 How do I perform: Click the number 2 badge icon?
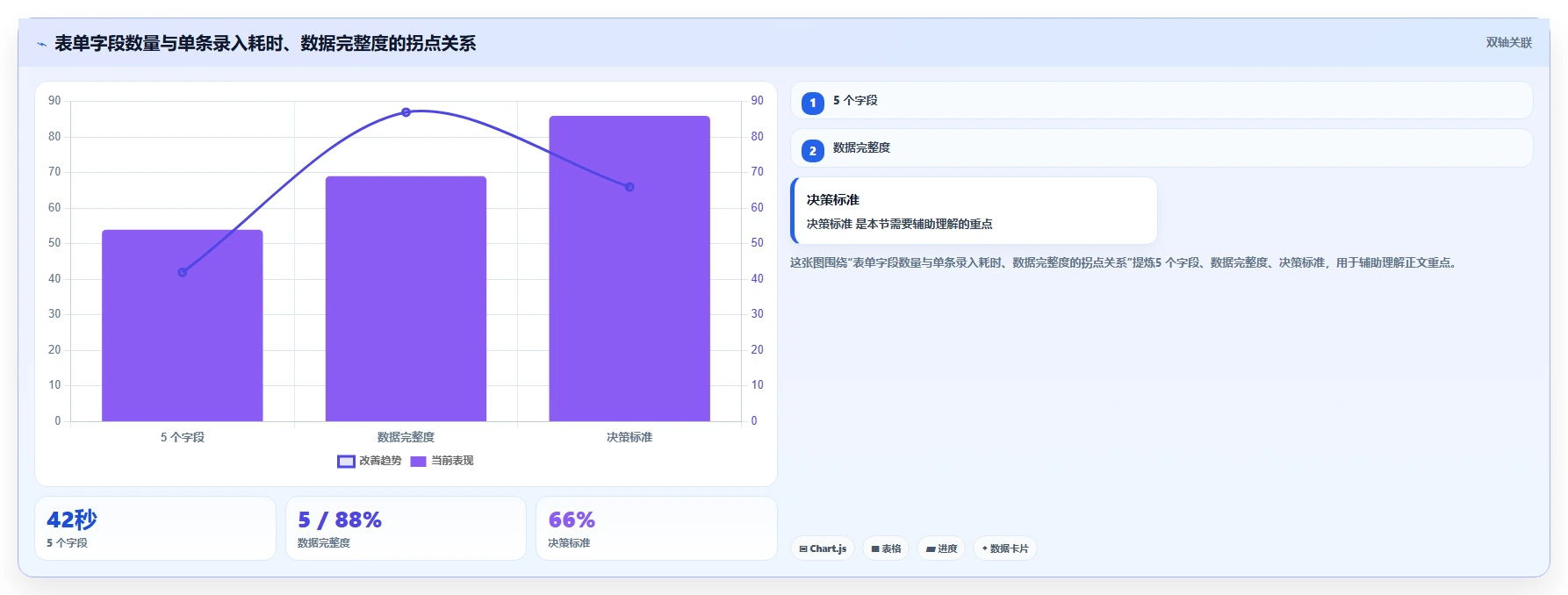(x=813, y=151)
